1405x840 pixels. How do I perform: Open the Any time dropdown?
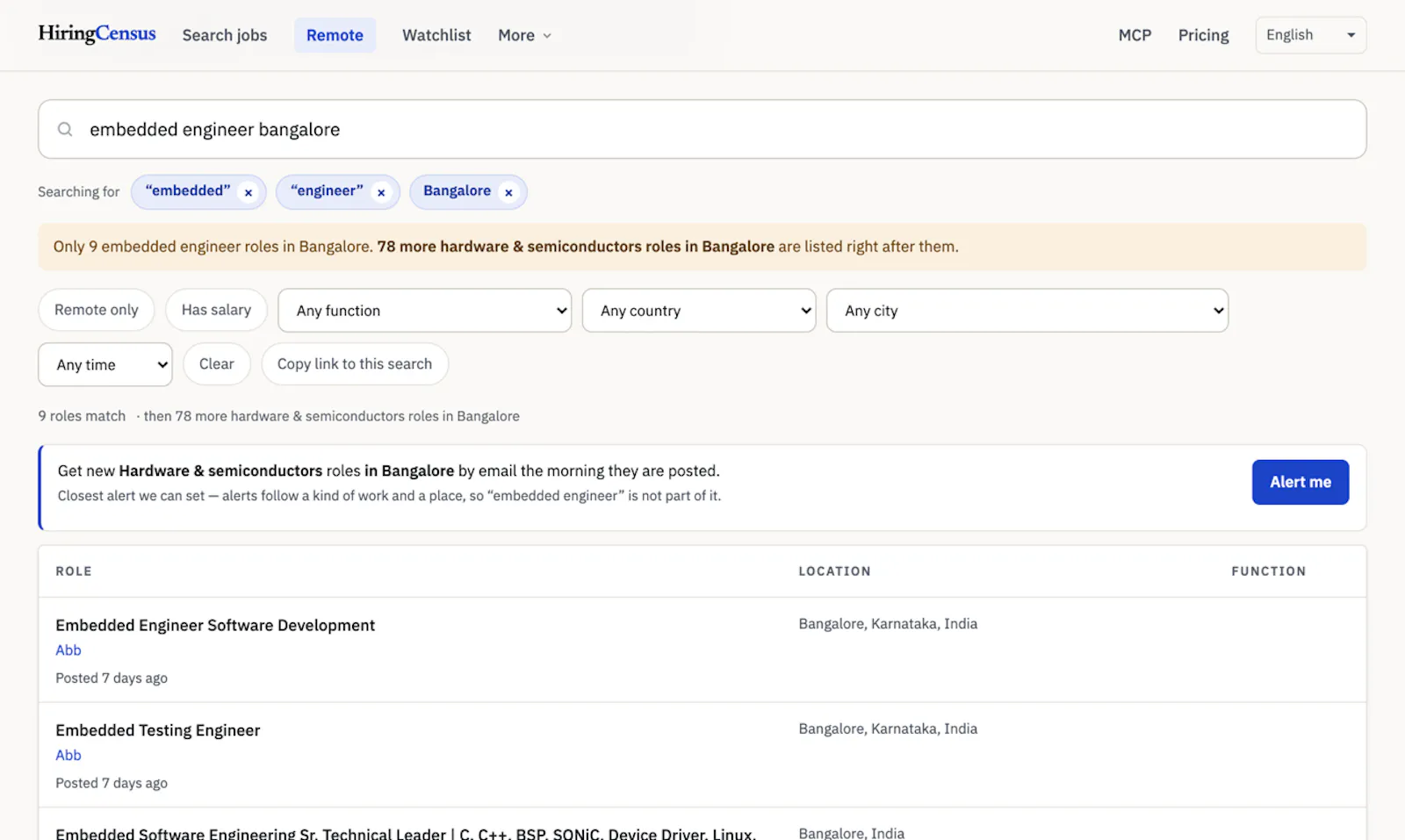pyautogui.click(x=105, y=364)
